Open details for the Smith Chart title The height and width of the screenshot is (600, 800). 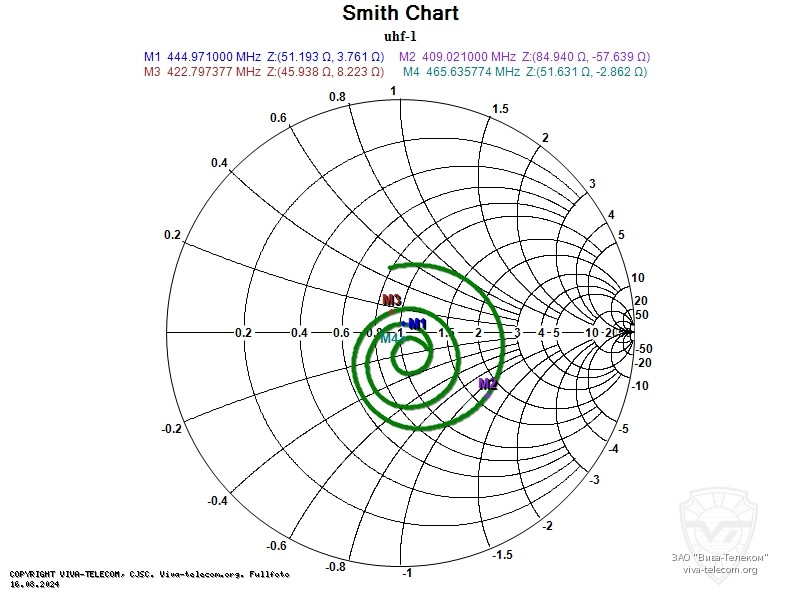coord(400,13)
